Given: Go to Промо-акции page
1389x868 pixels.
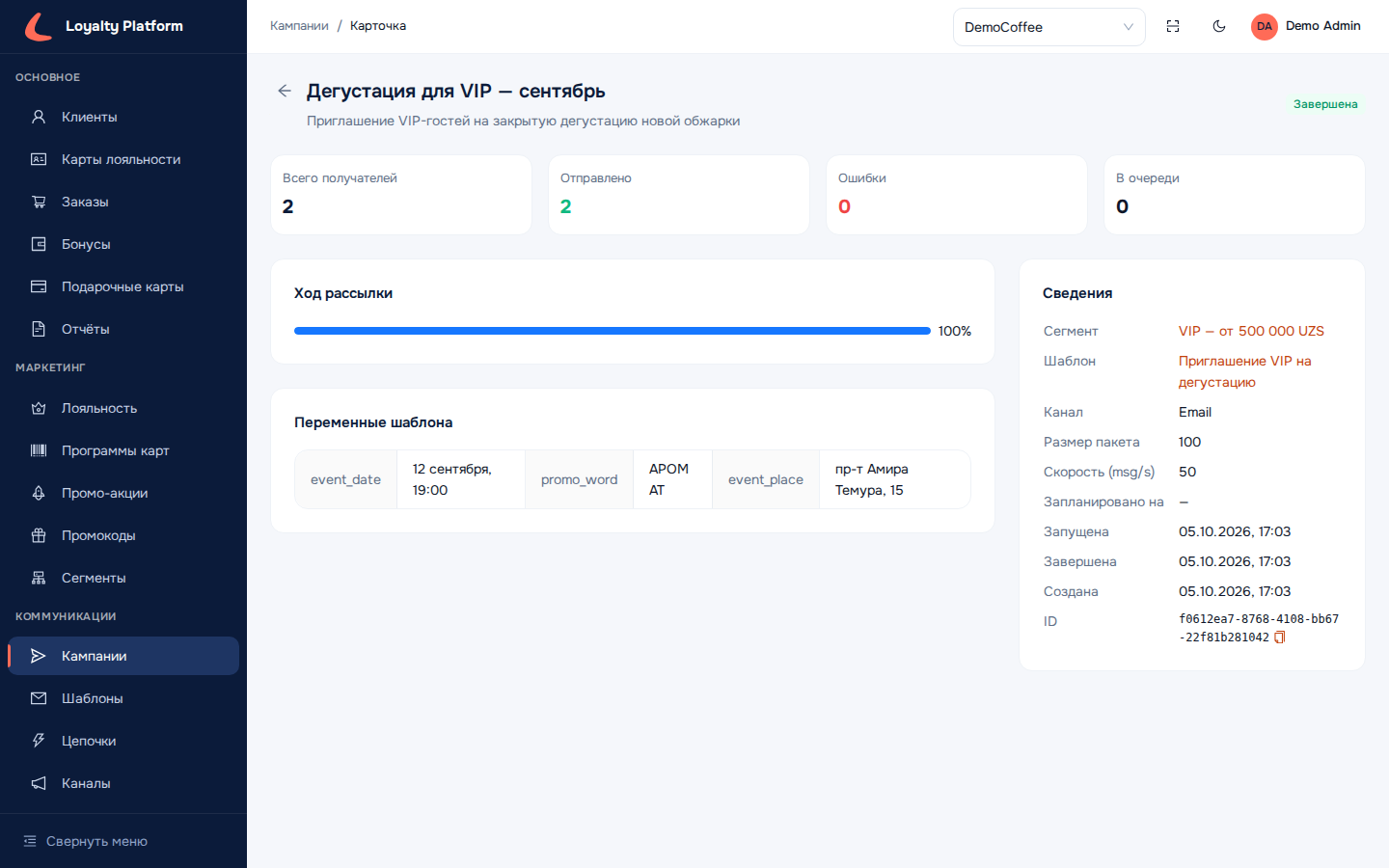Looking at the screenshot, I should point(123,493).
